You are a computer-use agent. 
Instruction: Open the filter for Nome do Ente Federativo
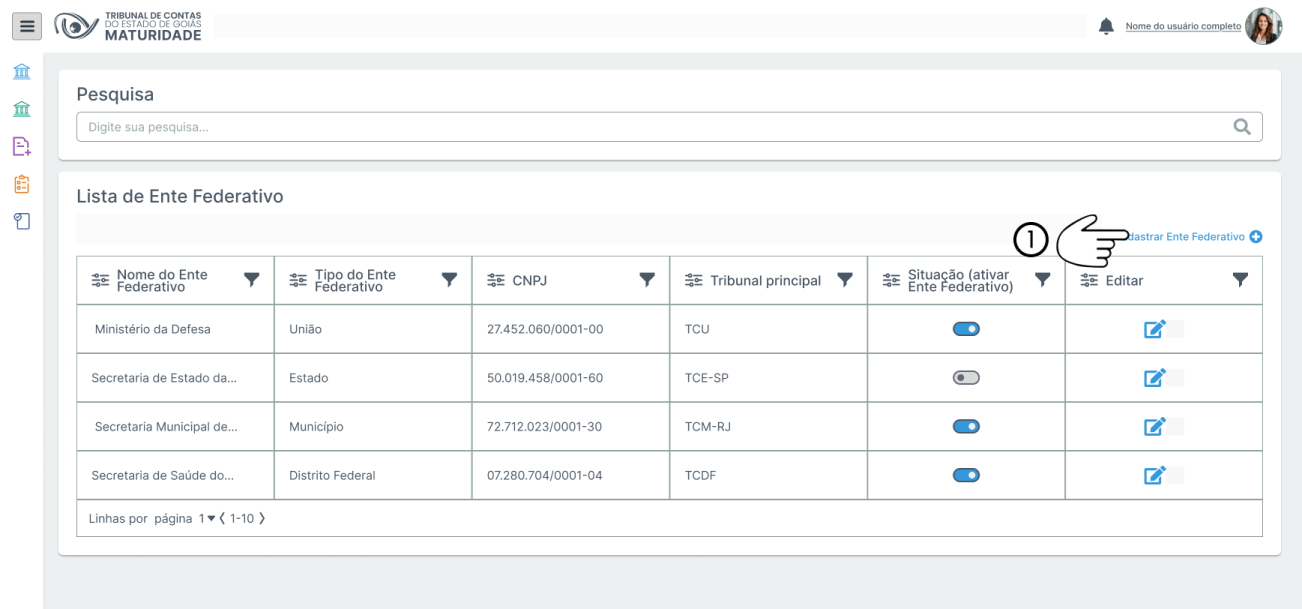(252, 280)
